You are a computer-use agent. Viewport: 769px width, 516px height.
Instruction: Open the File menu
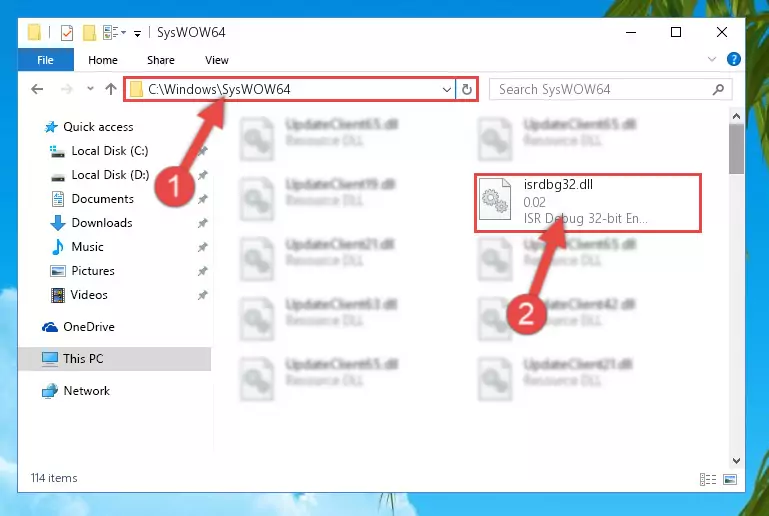[x=46, y=60]
